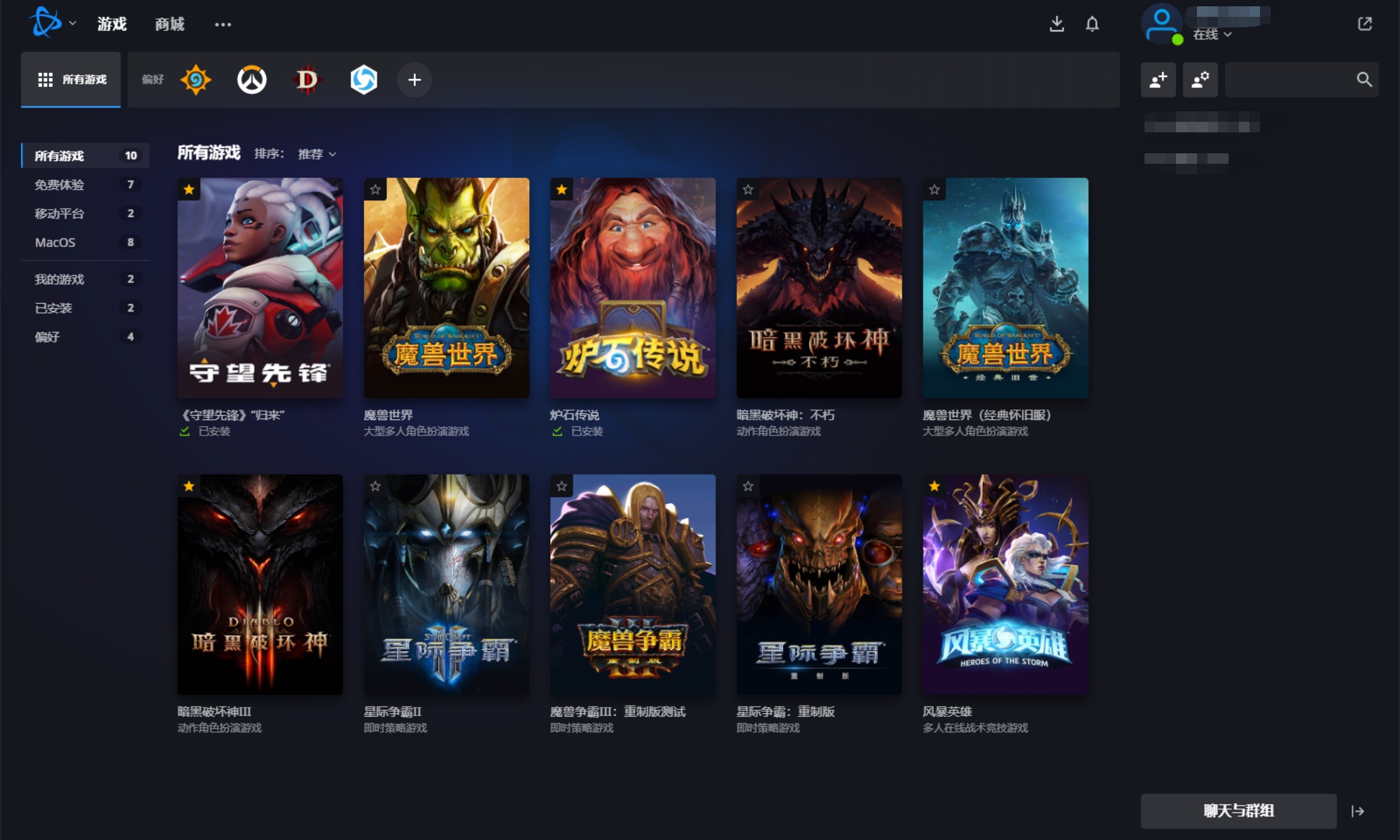Click the 《守望先锋》"归来" title link
This screenshot has height=840, width=1400.
click(x=232, y=415)
